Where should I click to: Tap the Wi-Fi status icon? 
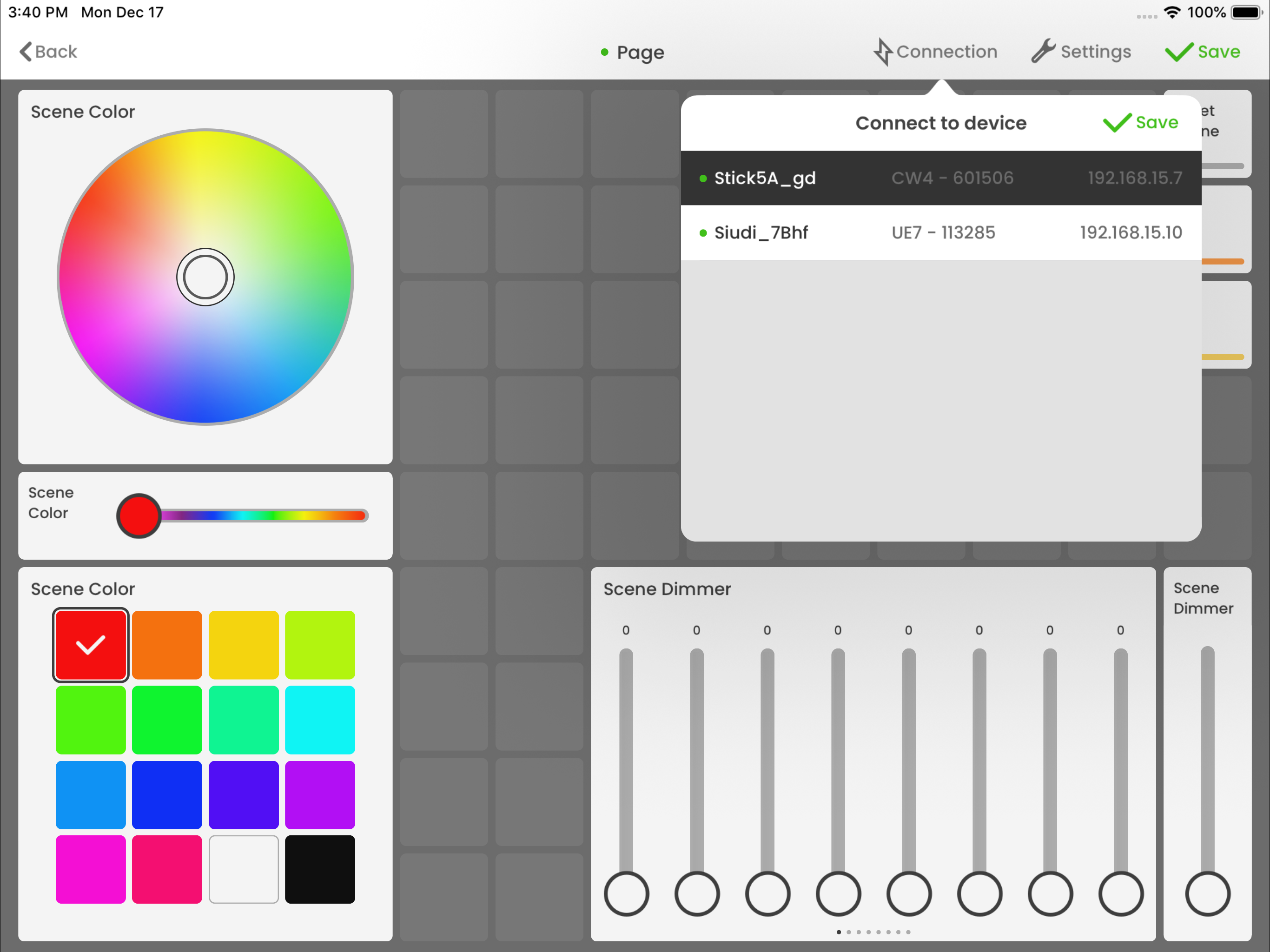pyautogui.click(x=1172, y=12)
